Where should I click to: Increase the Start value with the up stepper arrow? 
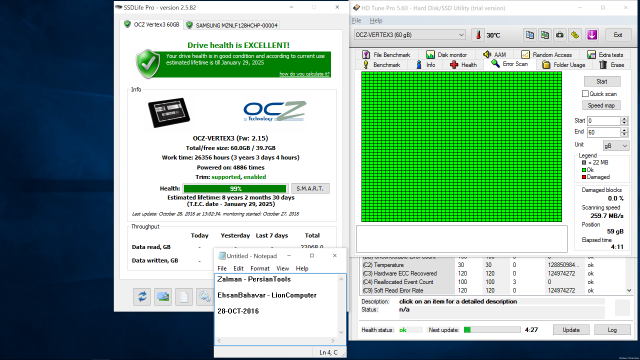[624, 119]
